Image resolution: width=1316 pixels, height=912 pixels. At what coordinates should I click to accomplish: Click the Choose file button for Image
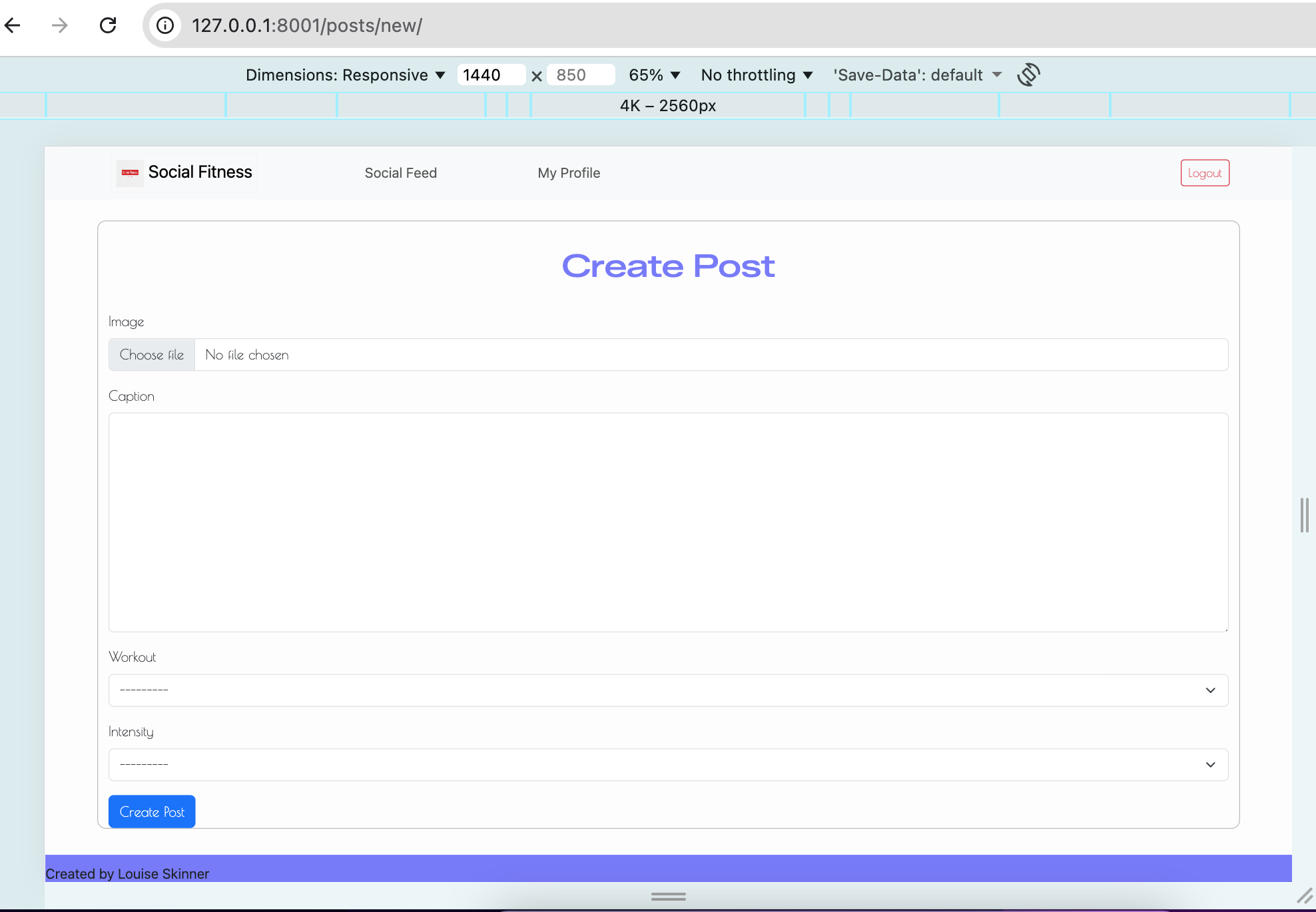pyautogui.click(x=151, y=354)
